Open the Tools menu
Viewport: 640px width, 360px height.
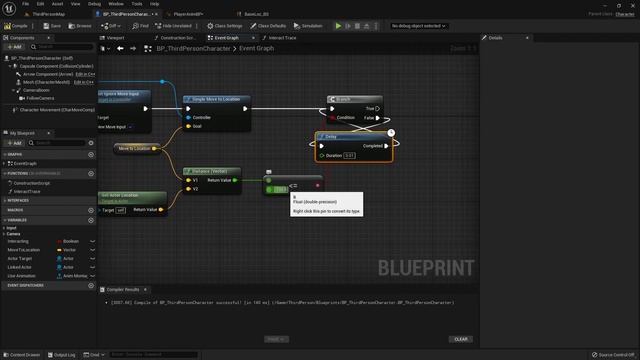coord(137,4)
